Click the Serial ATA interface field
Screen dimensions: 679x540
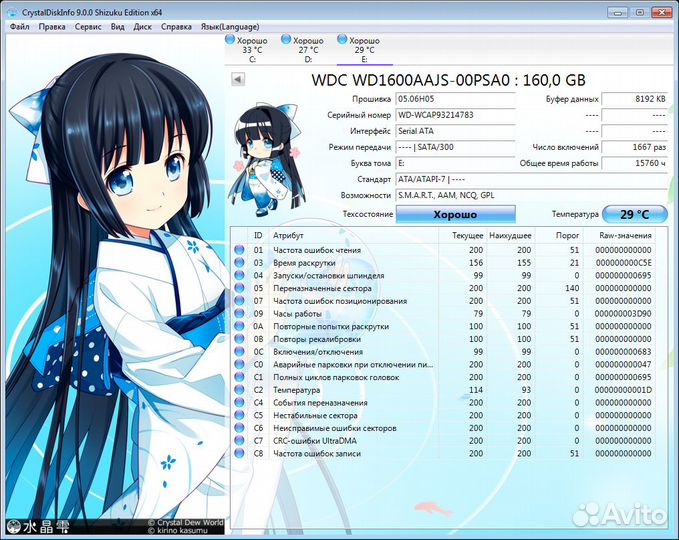click(x=455, y=131)
